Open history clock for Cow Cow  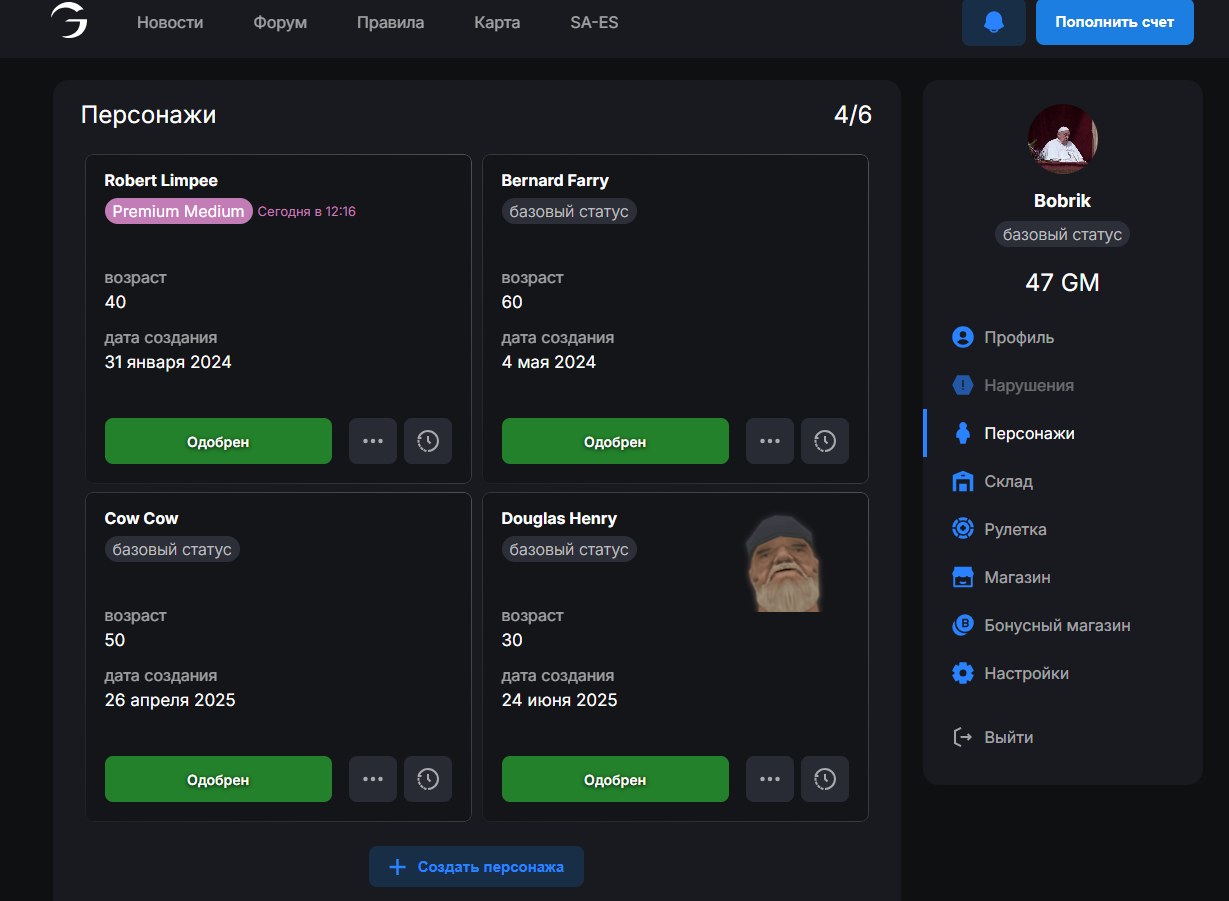pyautogui.click(x=427, y=779)
